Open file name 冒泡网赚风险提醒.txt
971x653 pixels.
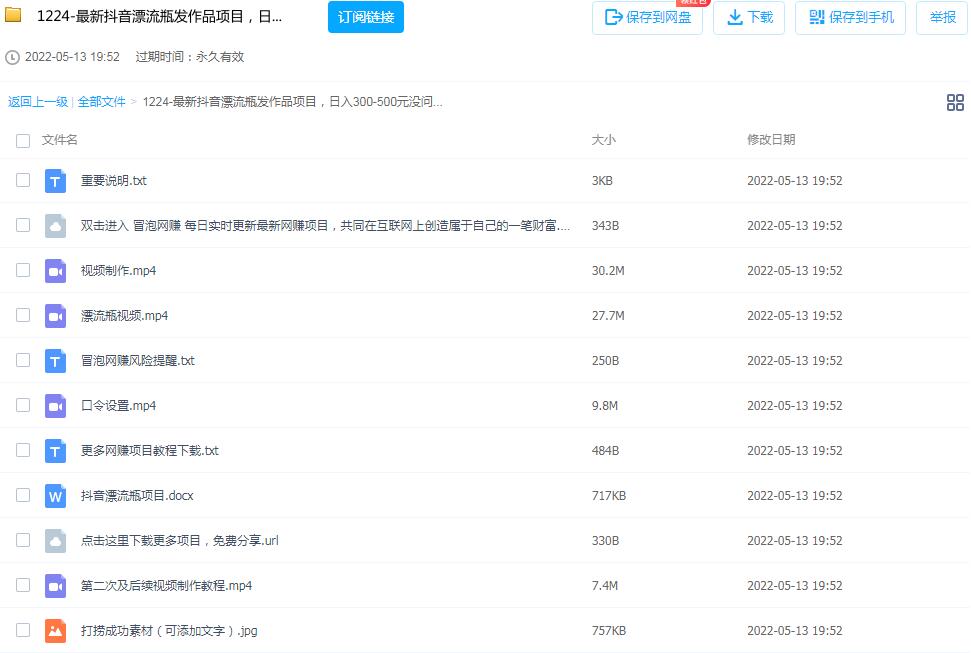(137, 361)
